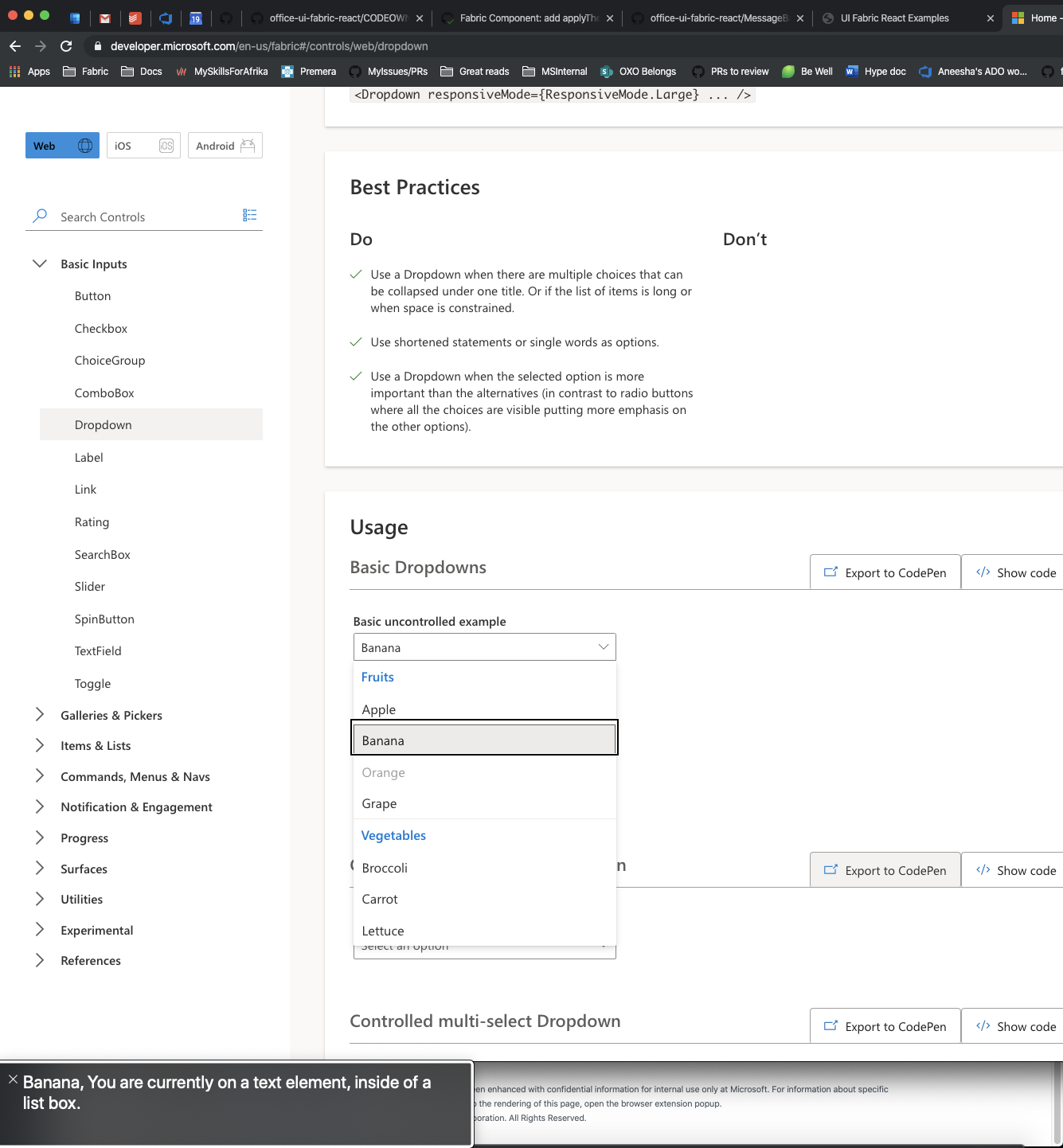Select ComboBox in the controls sidebar
The image size is (1063, 1148).
pyautogui.click(x=104, y=392)
